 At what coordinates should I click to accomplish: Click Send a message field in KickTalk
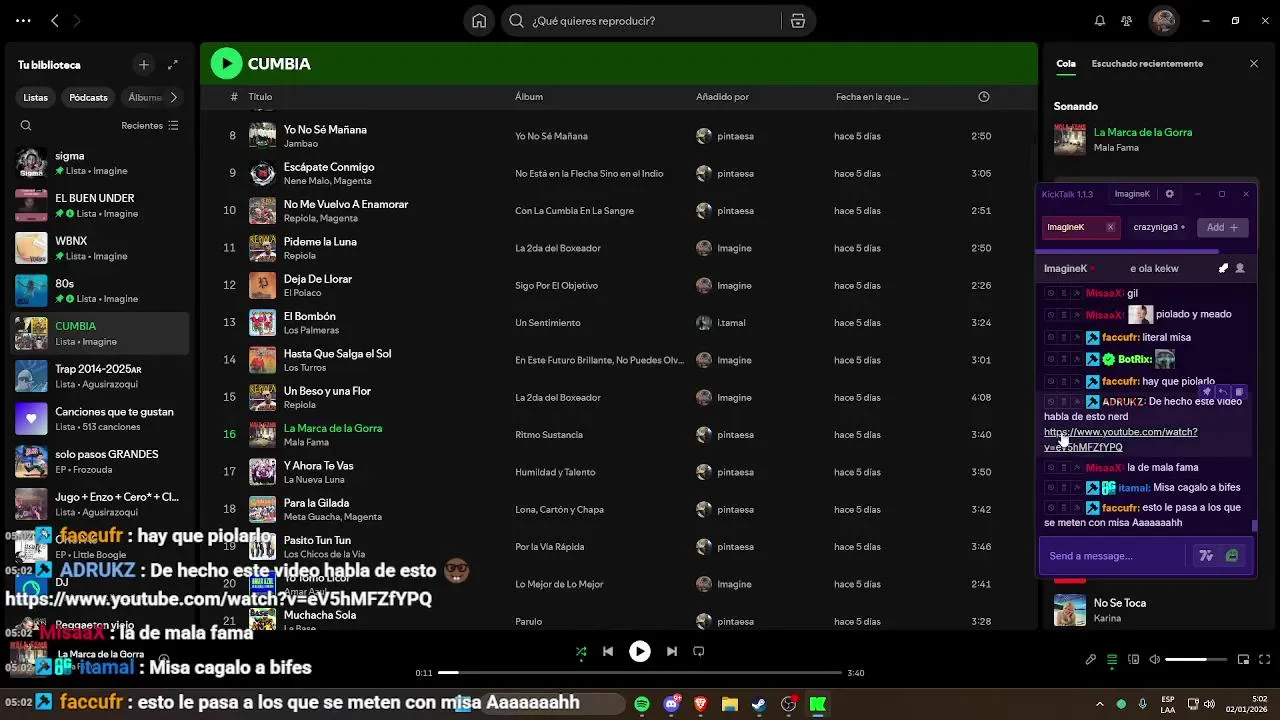1112,556
